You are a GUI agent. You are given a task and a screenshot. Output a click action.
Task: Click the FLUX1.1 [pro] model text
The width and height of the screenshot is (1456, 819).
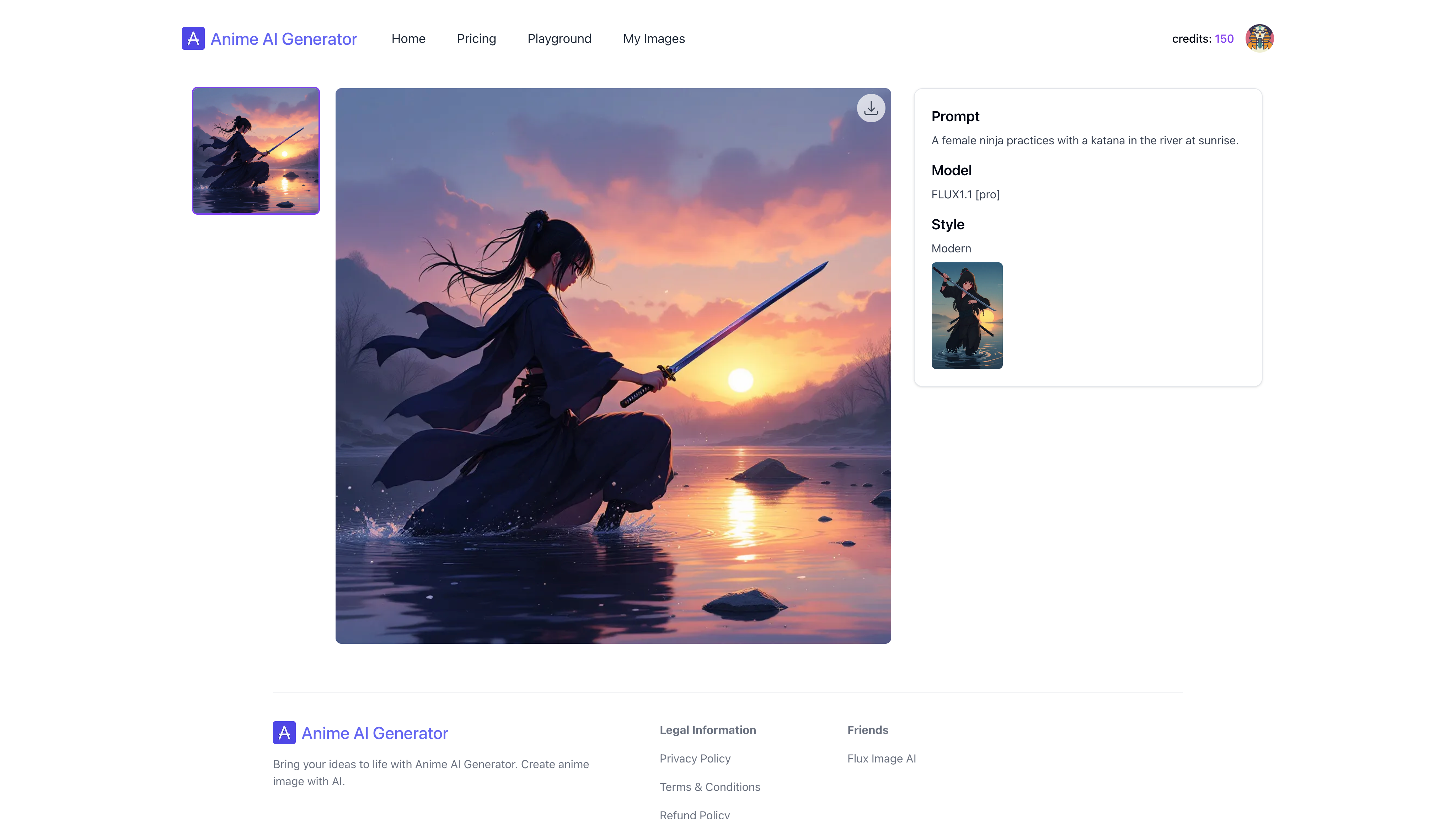click(965, 194)
